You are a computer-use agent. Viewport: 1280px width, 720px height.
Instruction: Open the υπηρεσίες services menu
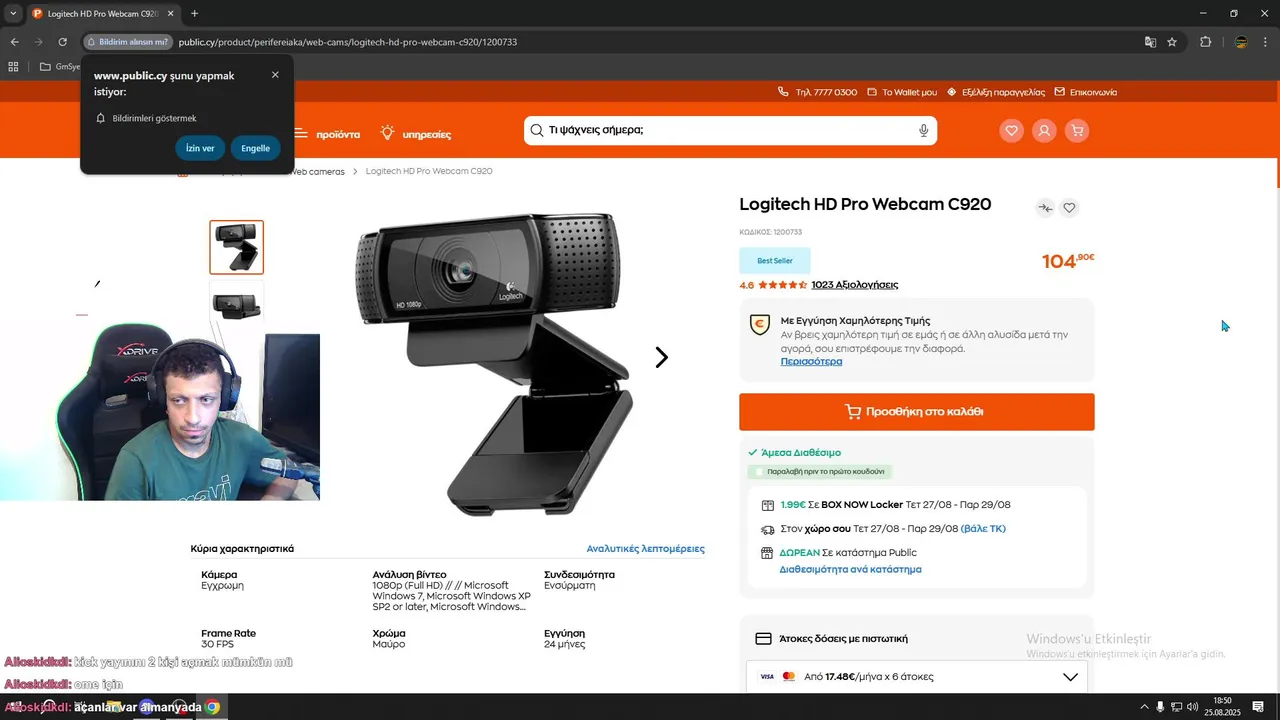click(x=416, y=133)
